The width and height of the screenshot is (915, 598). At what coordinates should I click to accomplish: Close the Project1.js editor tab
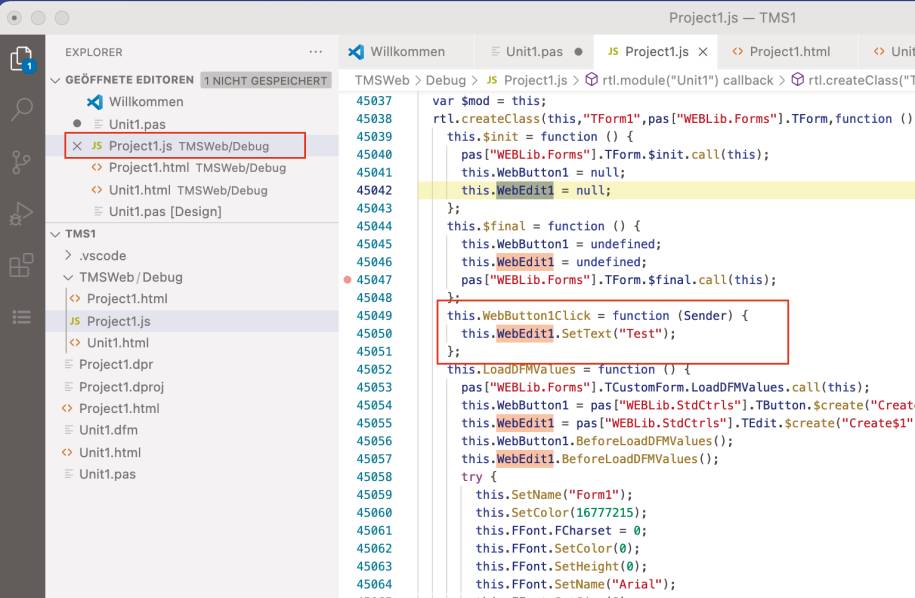point(703,52)
